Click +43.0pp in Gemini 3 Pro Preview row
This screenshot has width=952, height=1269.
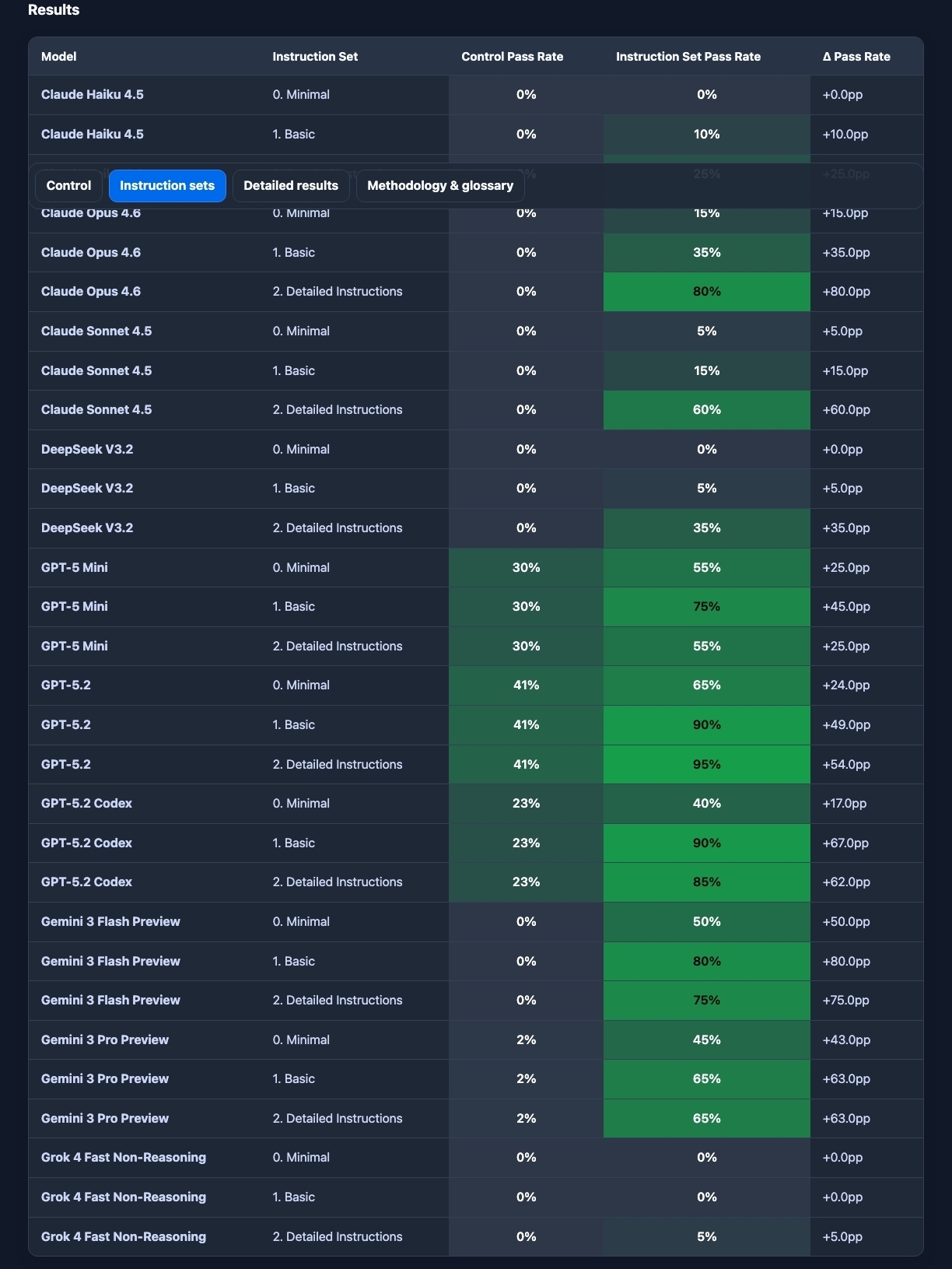(845, 1040)
